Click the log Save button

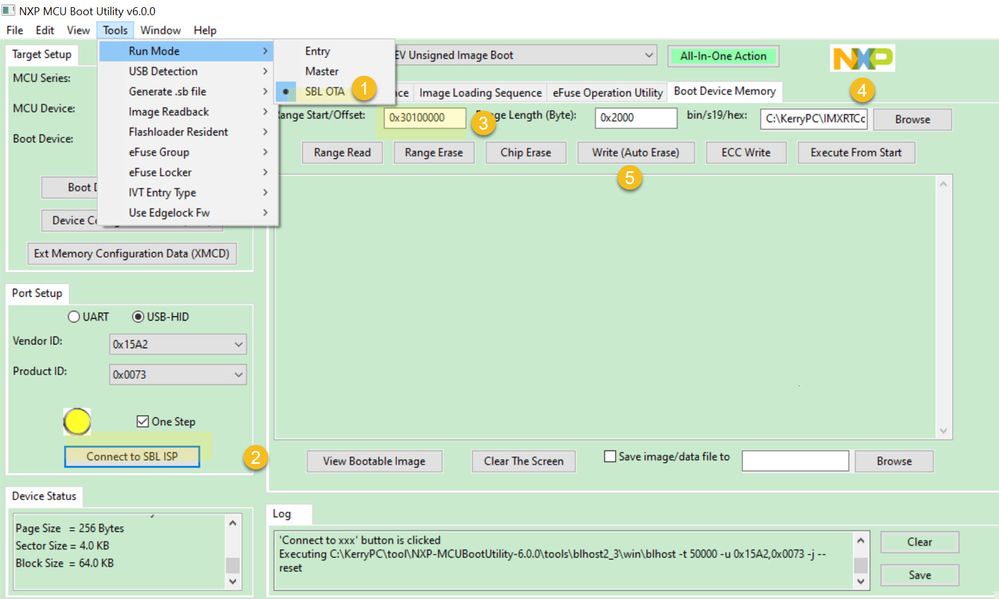point(919,575)
